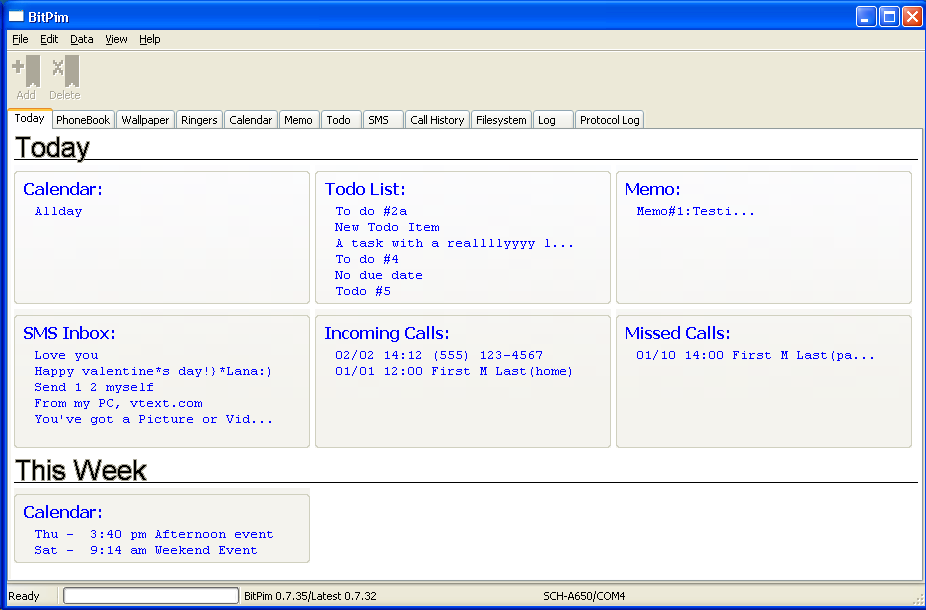Open the 'Memo#1:Testi...' memo
This screenshot has width=926, height=610.
click(696, 211)
